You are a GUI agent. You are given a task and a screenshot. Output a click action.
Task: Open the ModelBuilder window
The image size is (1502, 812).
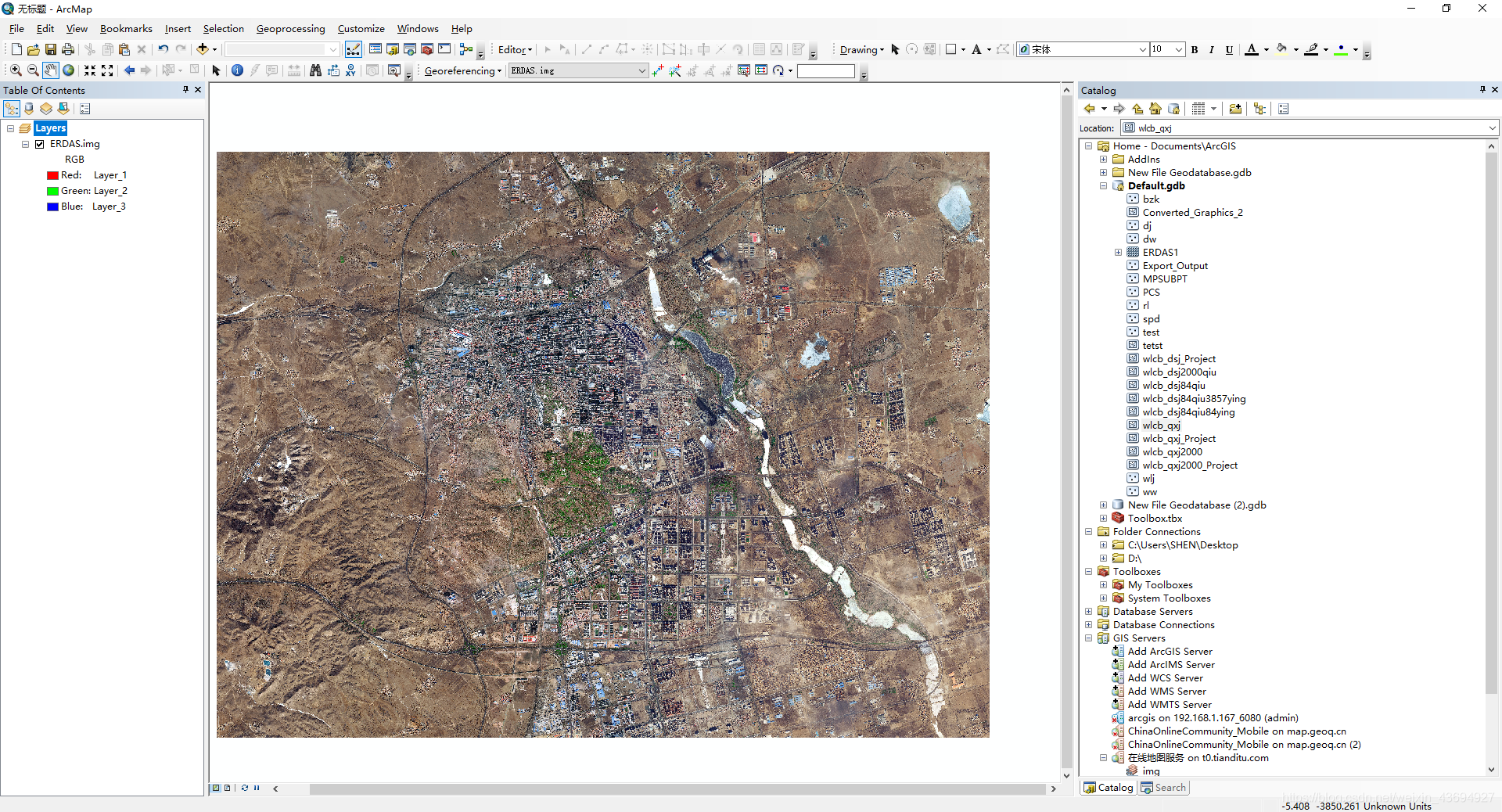[466, 49]
